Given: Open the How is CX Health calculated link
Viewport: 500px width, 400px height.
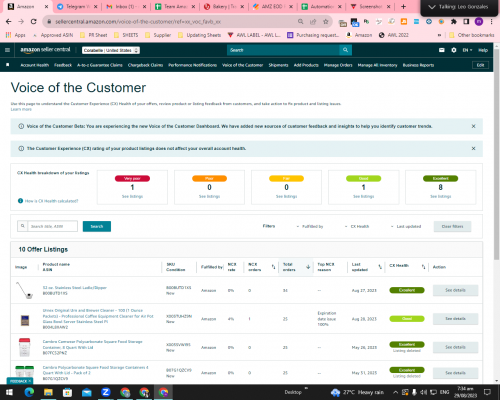Looking at the screenshot, I should [x=51, y=201].
